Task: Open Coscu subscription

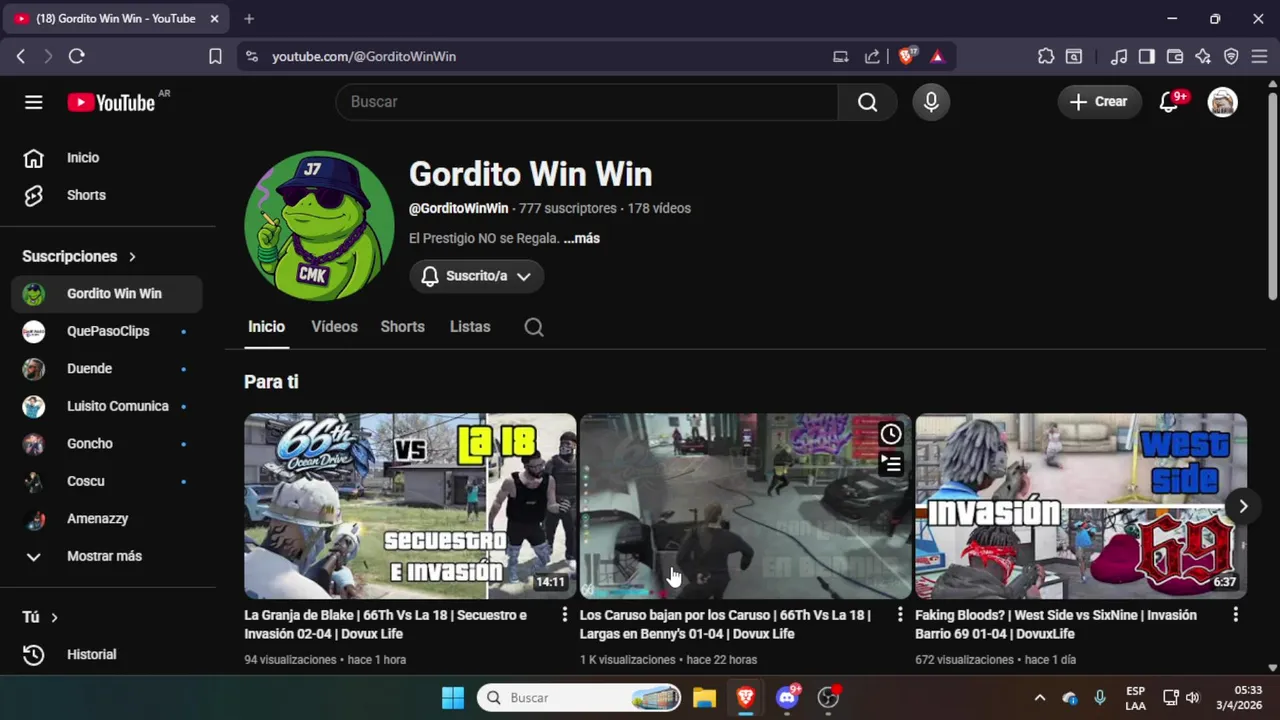Action: pos(107,481)
